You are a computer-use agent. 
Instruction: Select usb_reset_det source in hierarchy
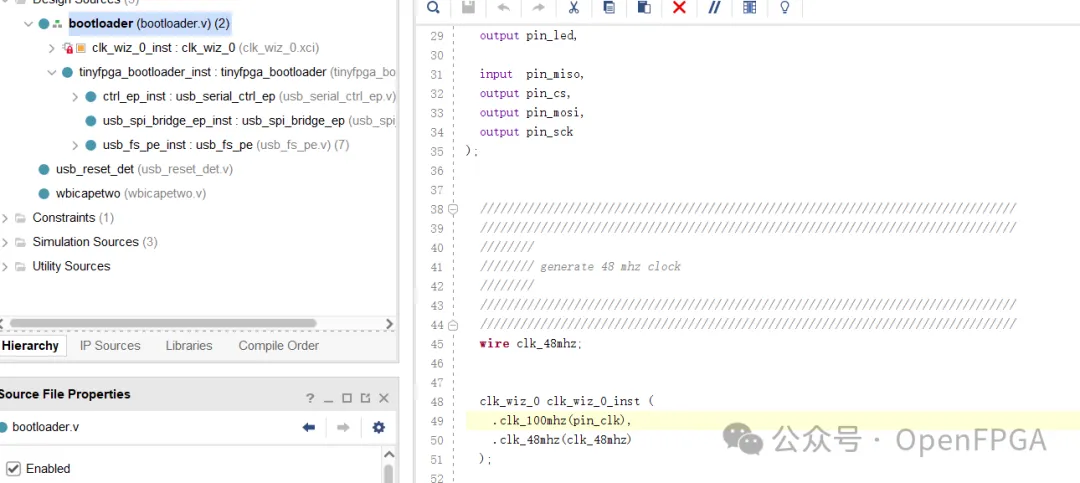click(95, 169)
